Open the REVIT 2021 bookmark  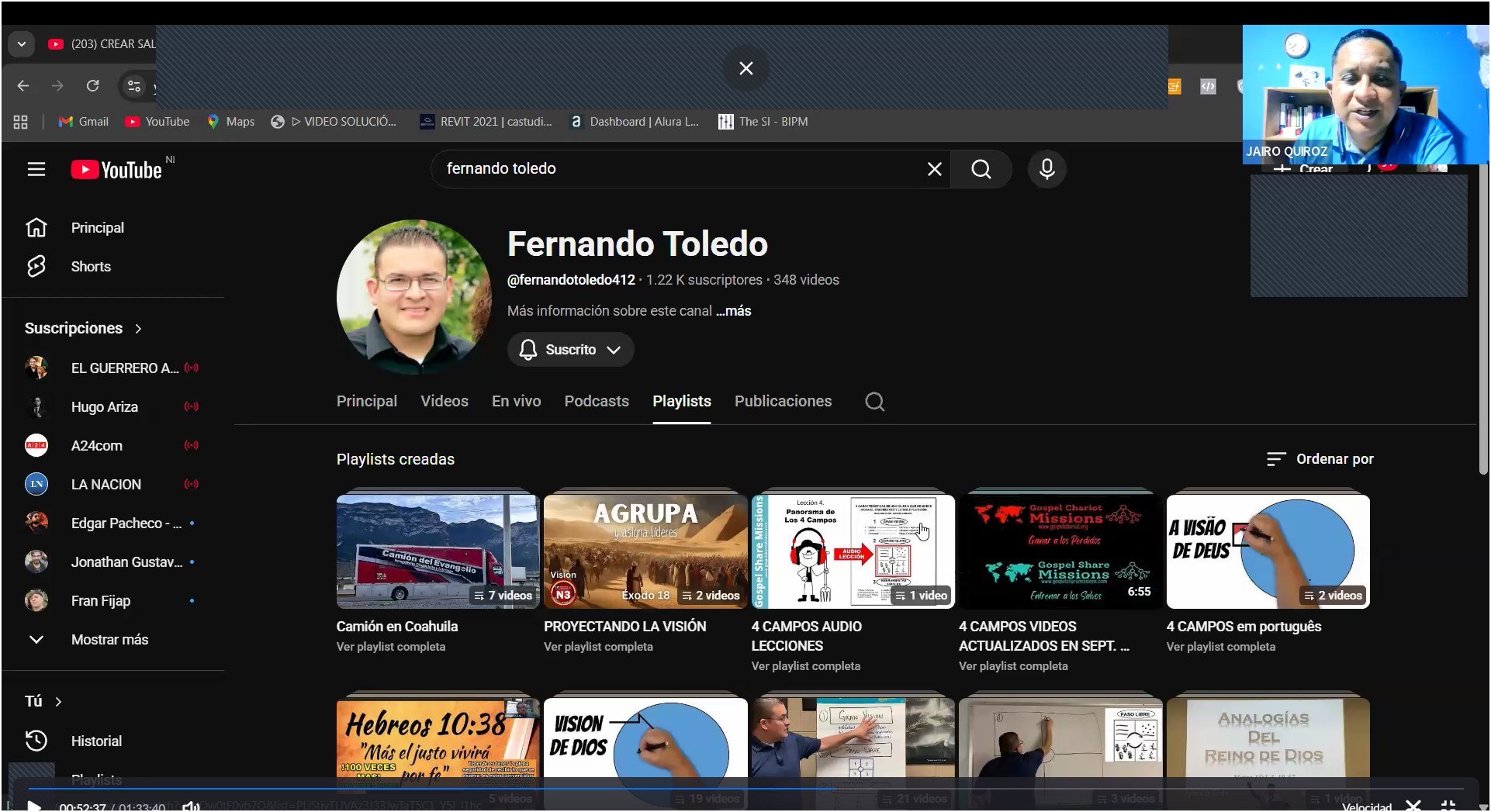pyautogui.click(x=486, y=122)
